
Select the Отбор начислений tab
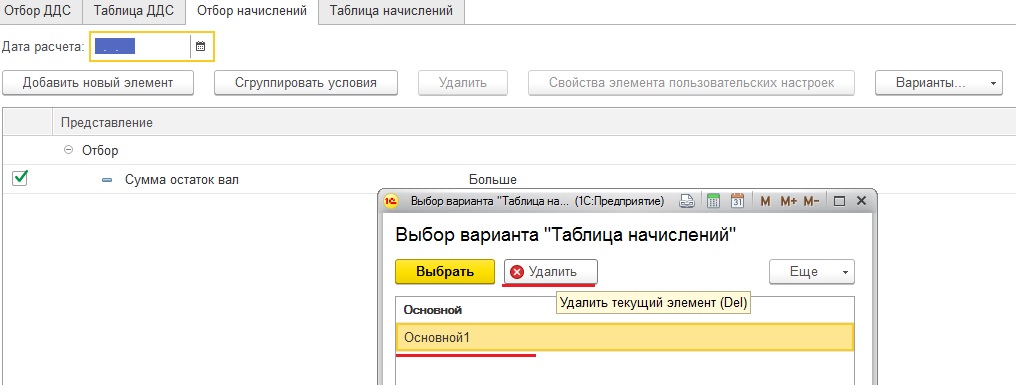pyautogui.click(x=252, y=12)
